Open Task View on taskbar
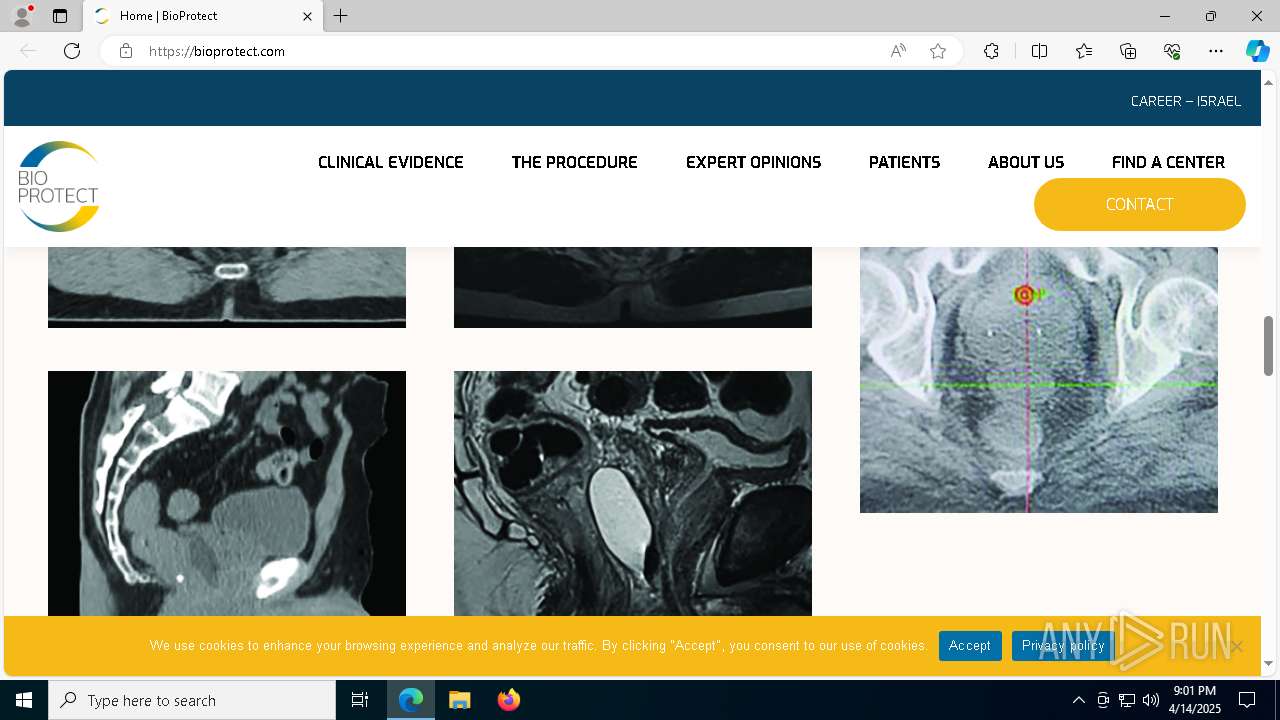This screenshot has width=1280, height=720. 360,700
